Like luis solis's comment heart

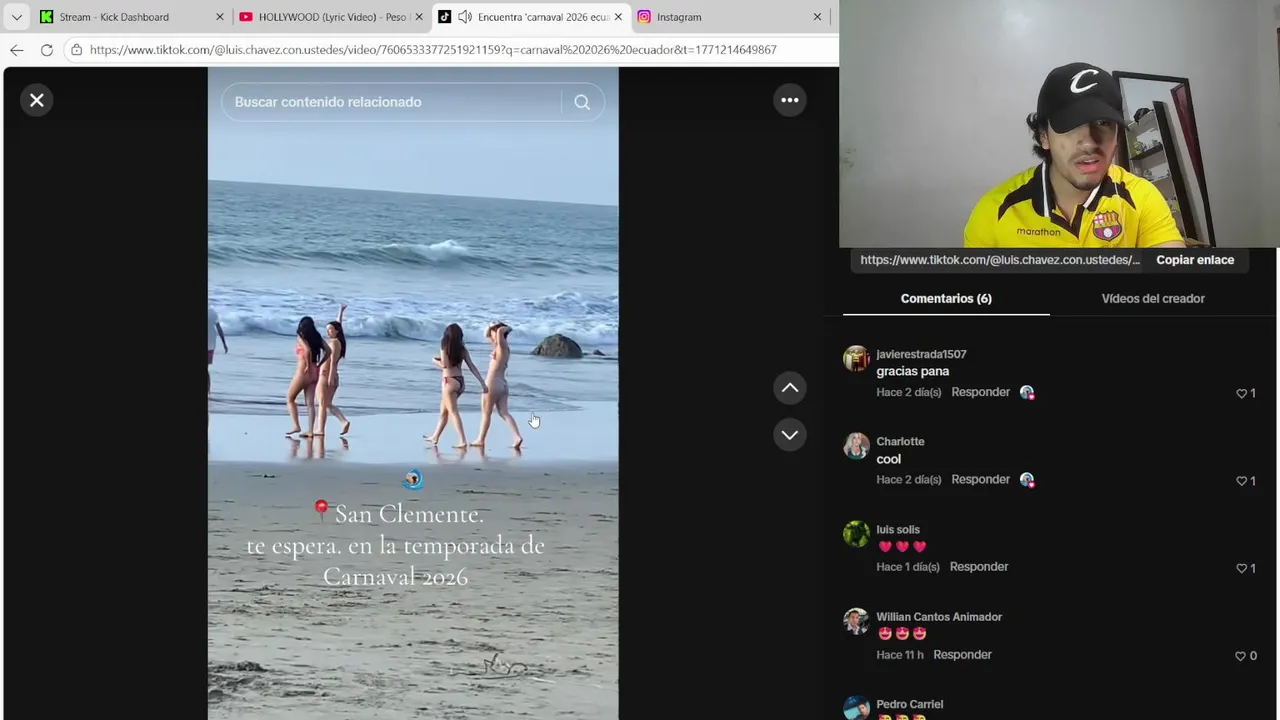pyautogui.click(x=1242, y=568)
